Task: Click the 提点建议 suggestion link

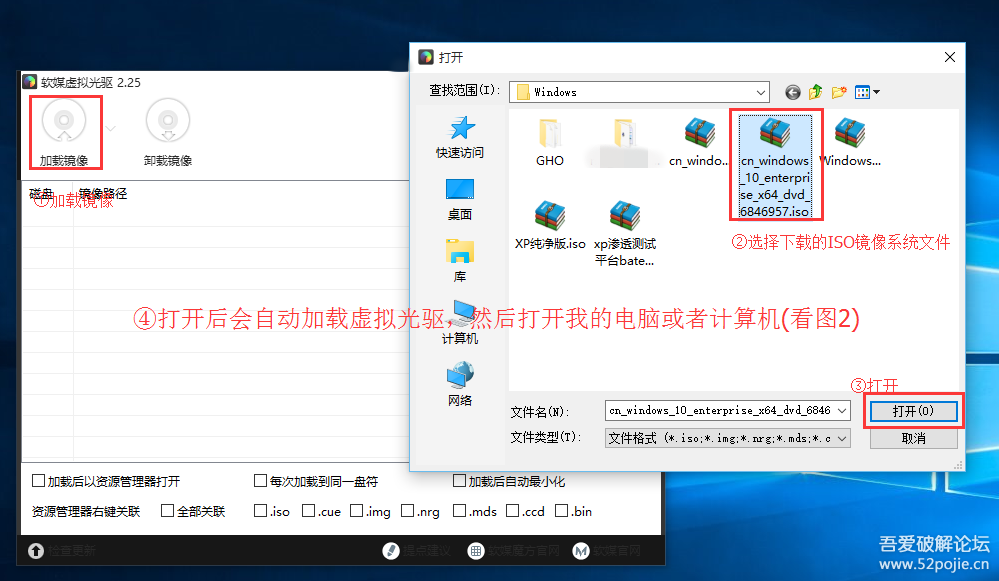Action: pyautogui.click(x=417, y=551)
